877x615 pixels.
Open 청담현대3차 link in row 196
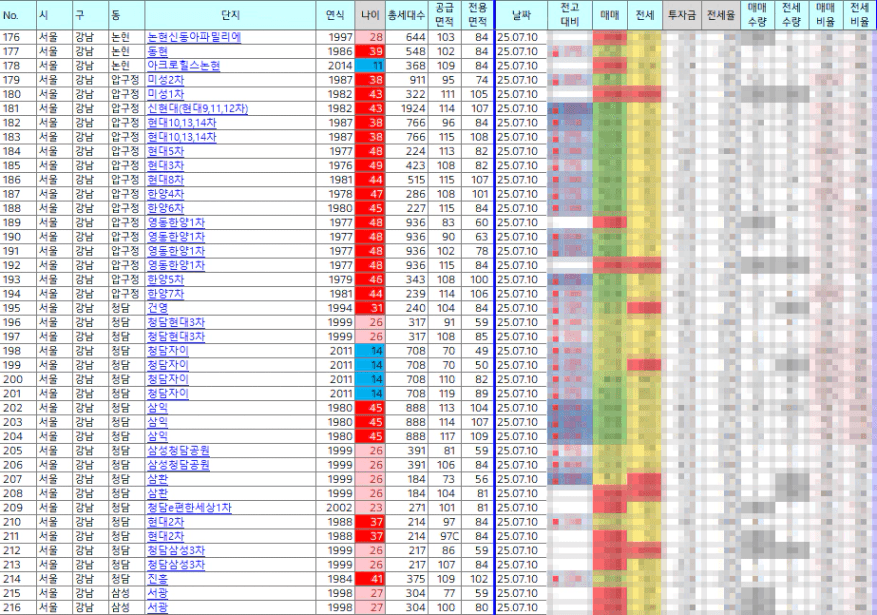[176, 323]
